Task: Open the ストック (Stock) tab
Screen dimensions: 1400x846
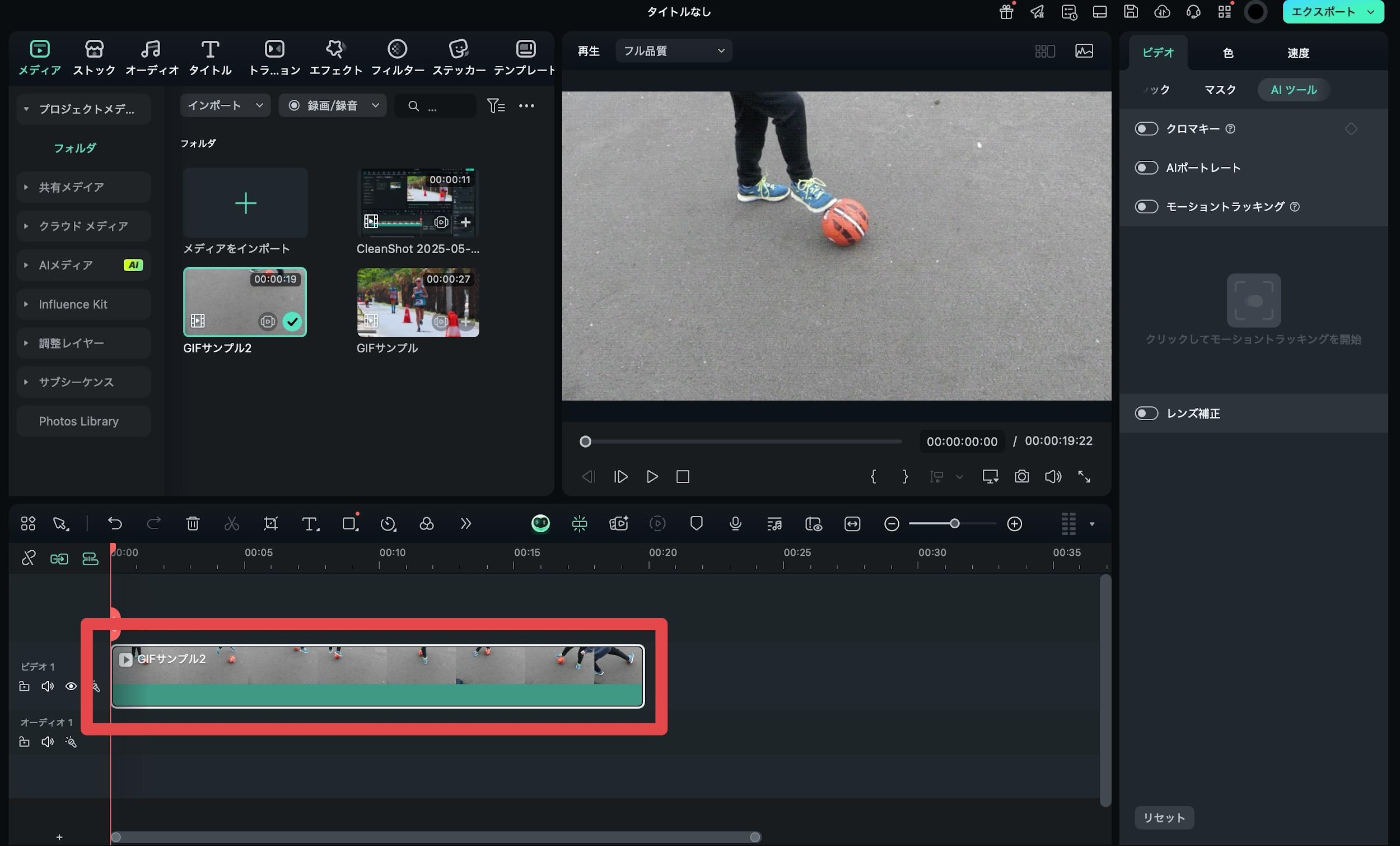Action: pyautogui.click(x=94, y=57)
